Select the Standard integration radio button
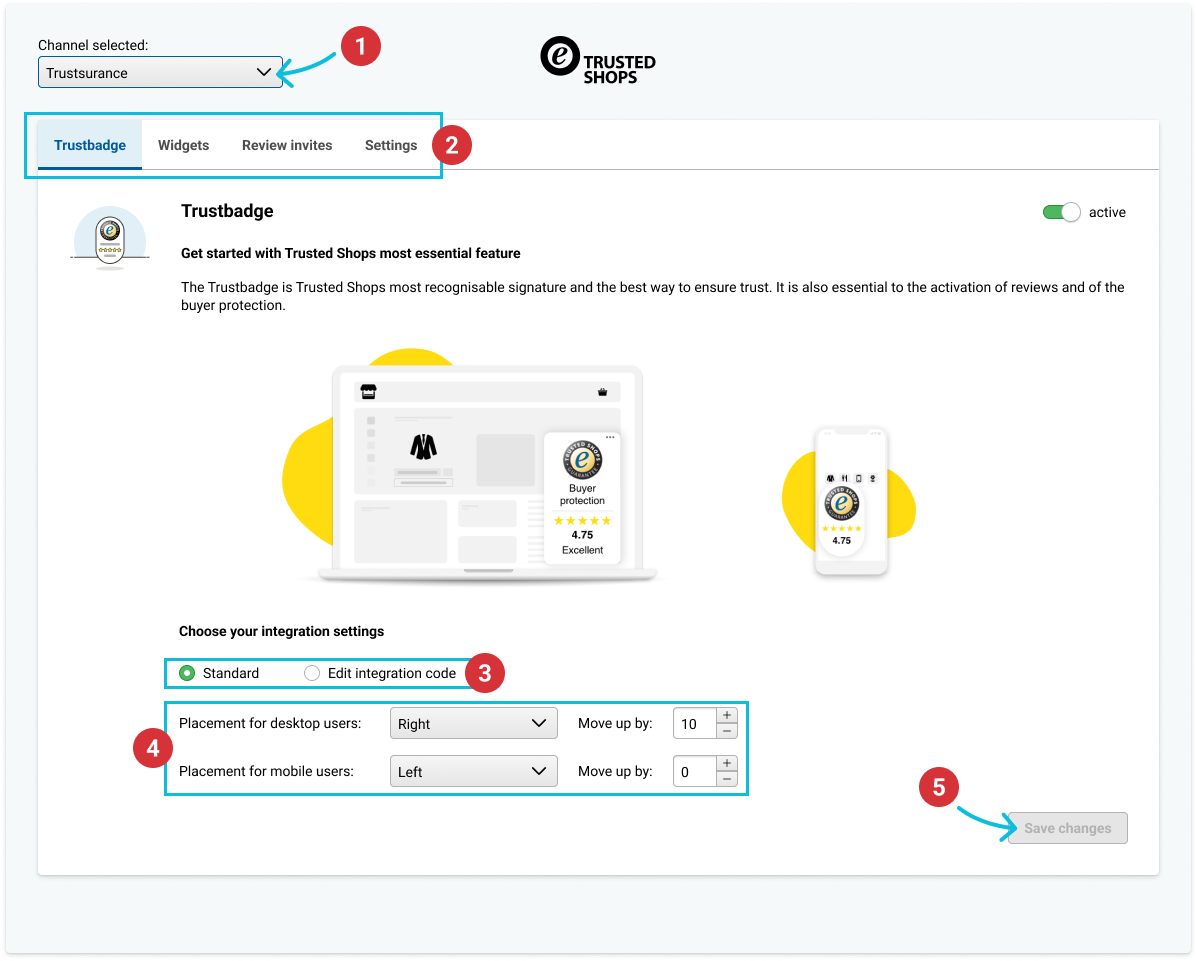The height and width of the screenshot is (961, 1197). coord(187,674)
